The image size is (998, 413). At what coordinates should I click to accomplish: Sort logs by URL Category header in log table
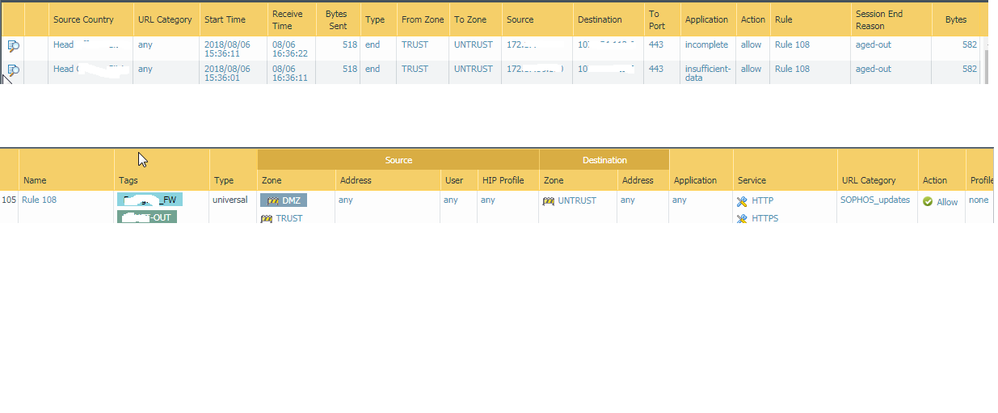pos(165,20)
